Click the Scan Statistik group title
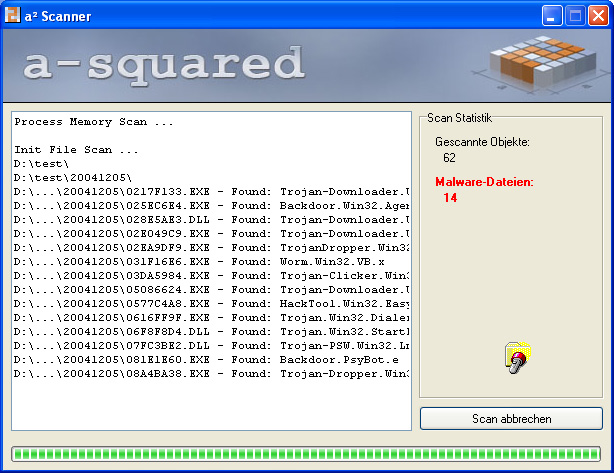Viewport: 614px width, 473px height. point(459,118)
